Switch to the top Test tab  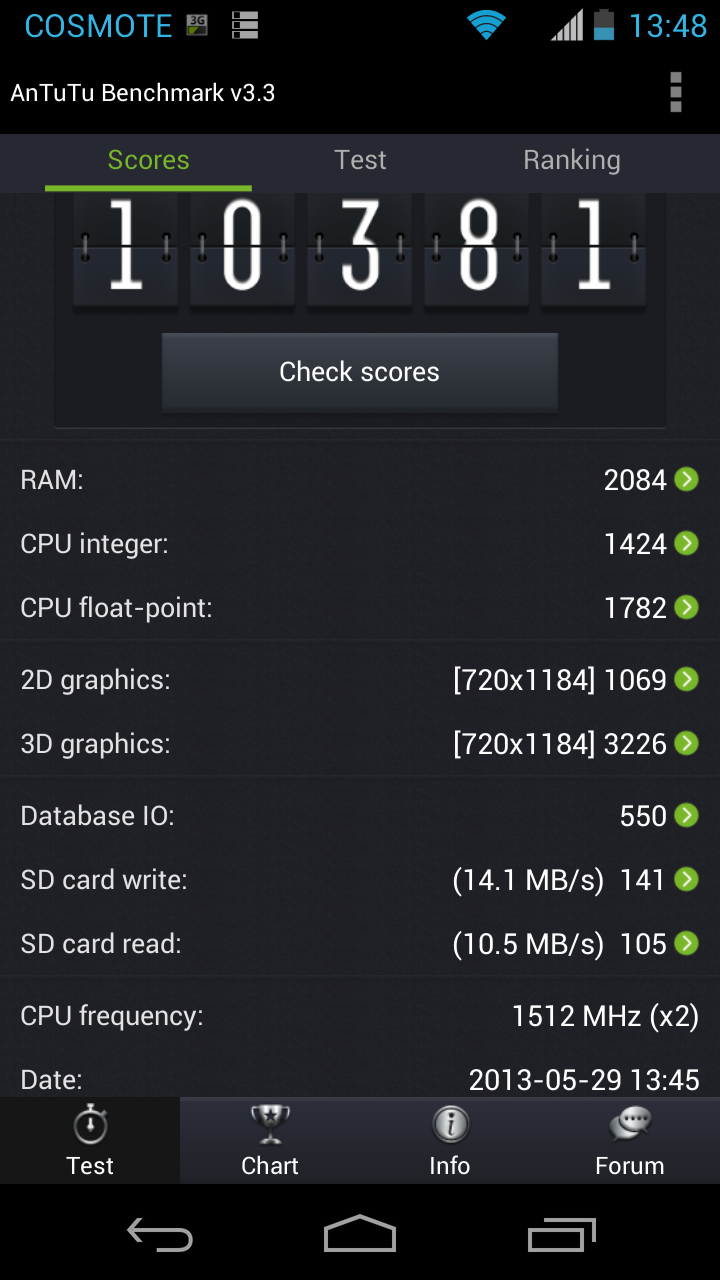pyautogui.click(x=360, y=160)
